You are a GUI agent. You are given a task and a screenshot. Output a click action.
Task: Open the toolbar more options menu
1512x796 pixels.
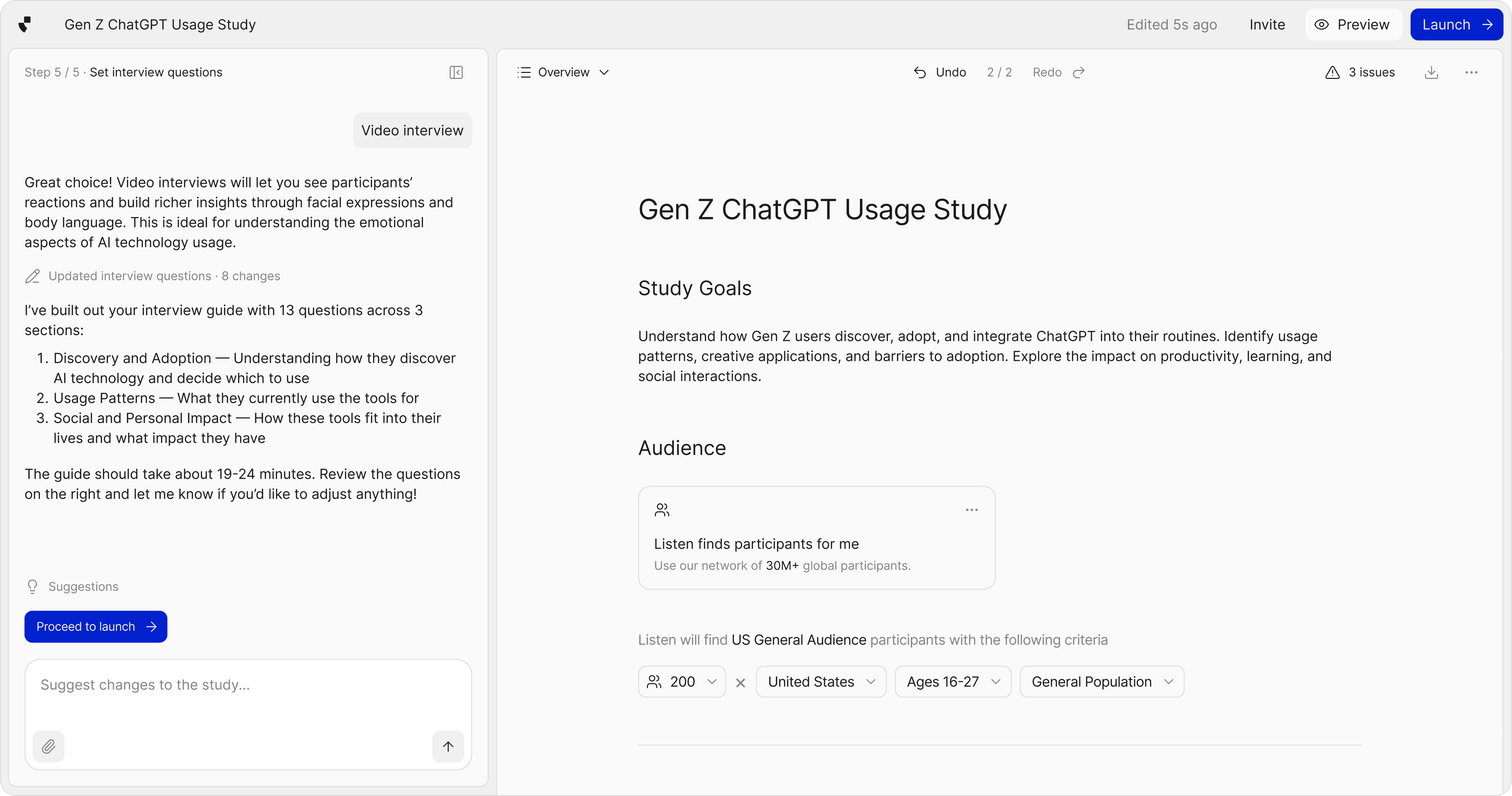tap(1471, 72)
